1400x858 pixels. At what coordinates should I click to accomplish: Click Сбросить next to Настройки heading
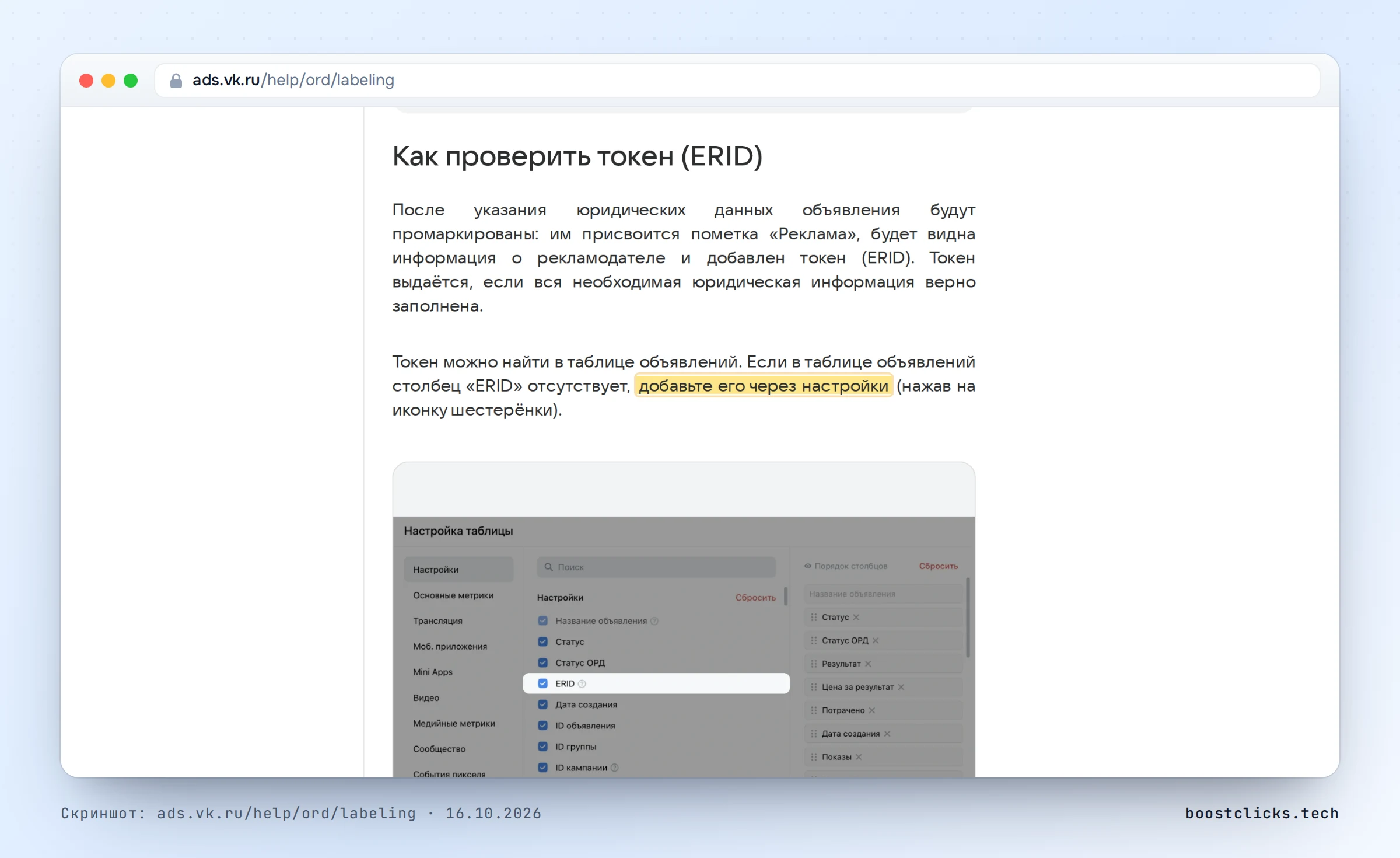click(x=755, y=598)
